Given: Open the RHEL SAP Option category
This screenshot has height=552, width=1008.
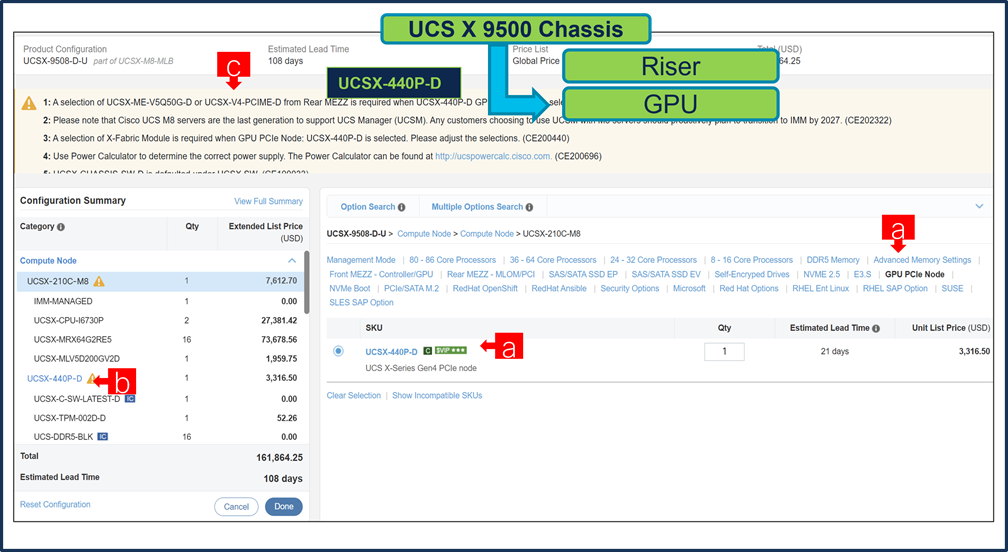Looking at the screenshot, I should click(895, 289).
